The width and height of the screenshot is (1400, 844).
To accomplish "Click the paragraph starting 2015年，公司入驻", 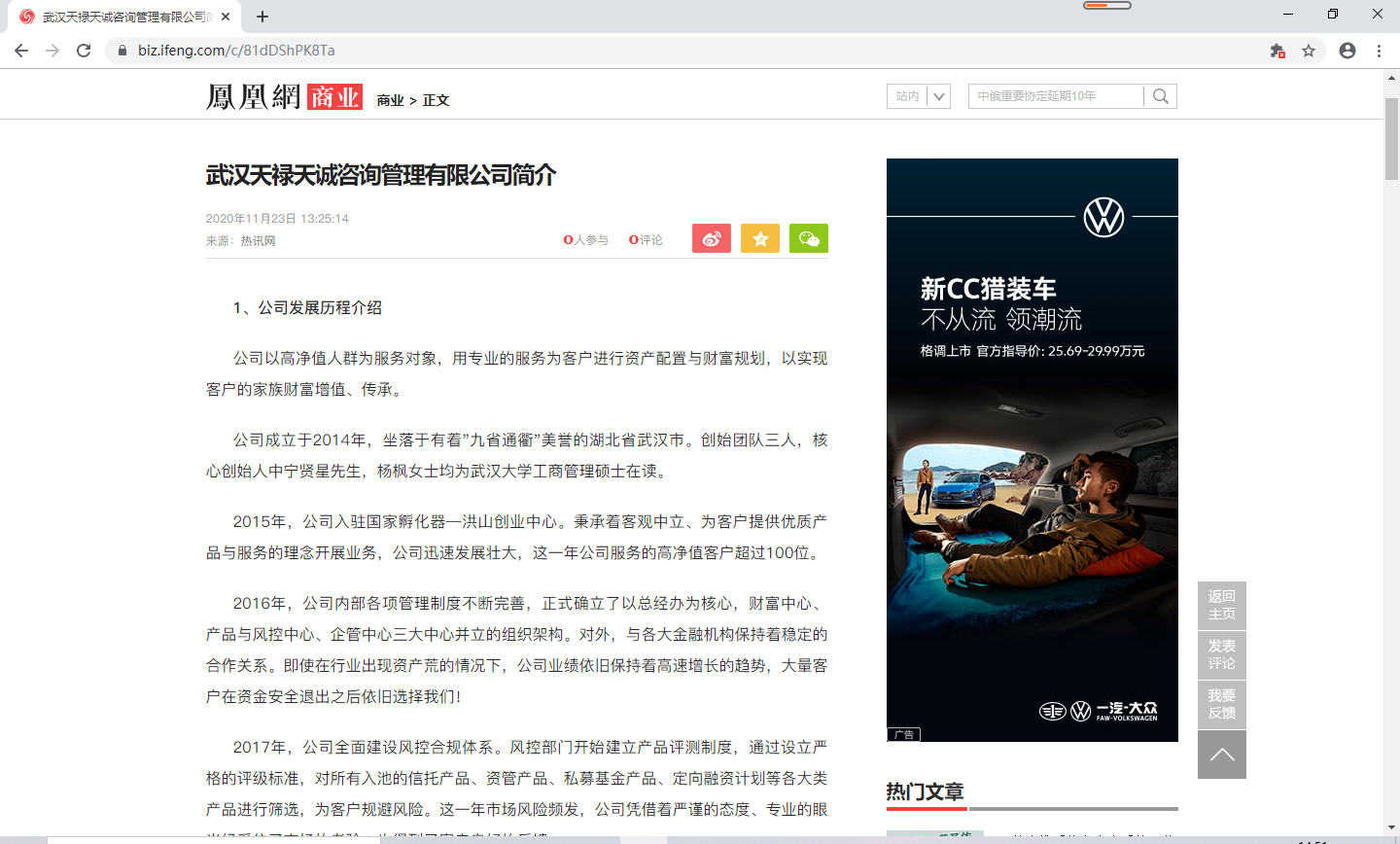I will pyautogui.click(x=517, y=537).
